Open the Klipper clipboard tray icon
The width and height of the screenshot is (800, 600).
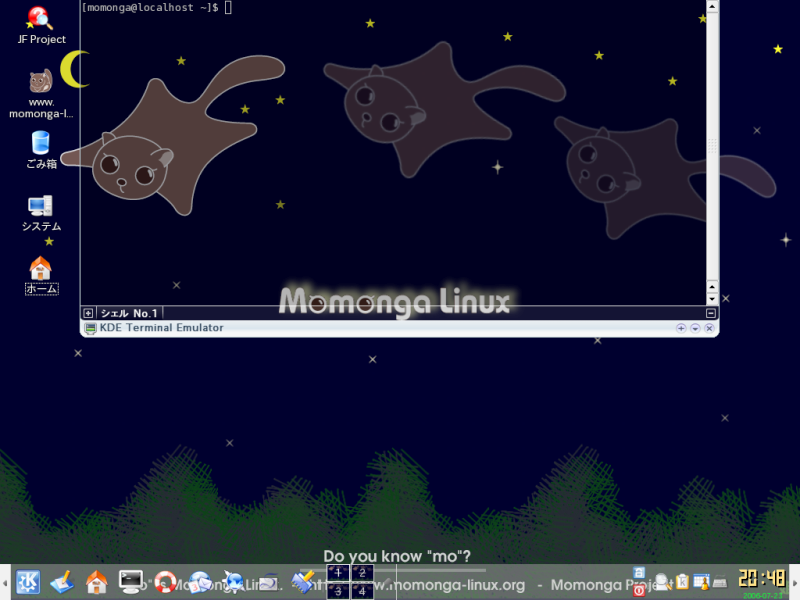click(x=682, y=582)
